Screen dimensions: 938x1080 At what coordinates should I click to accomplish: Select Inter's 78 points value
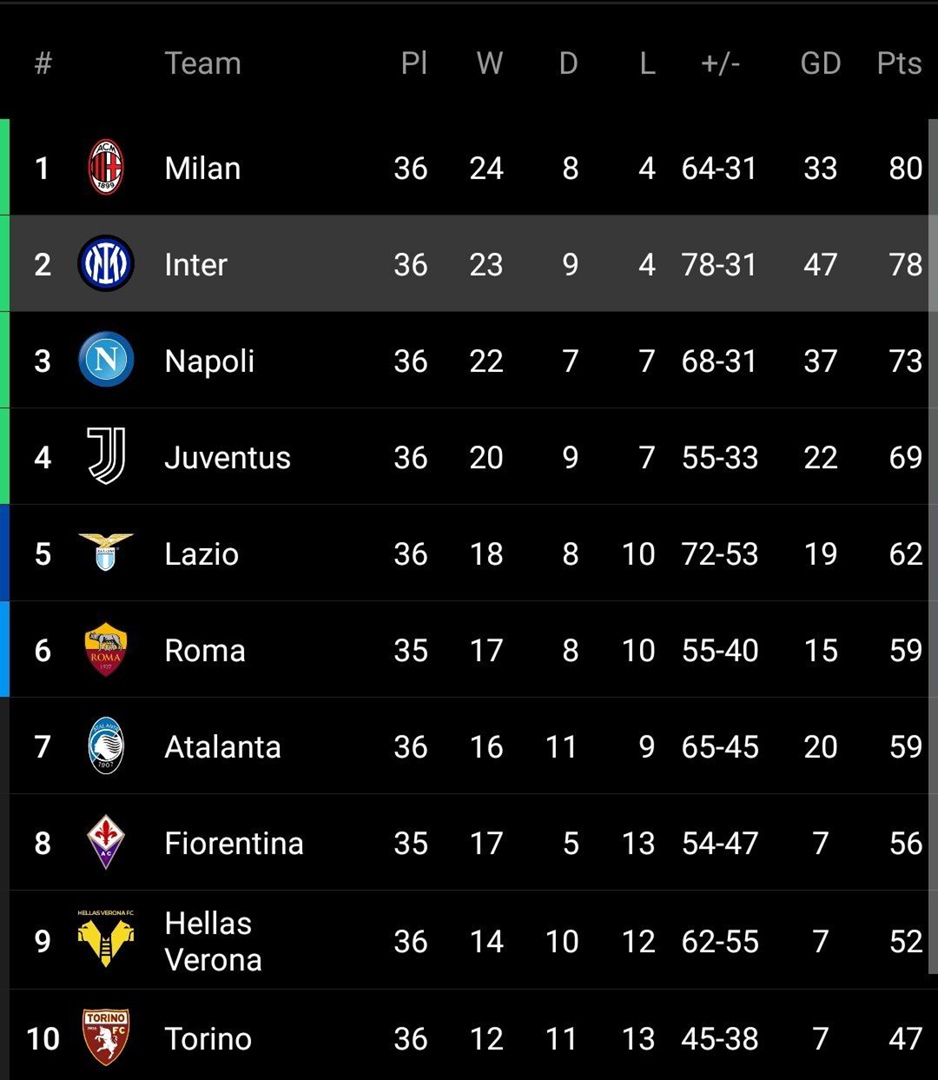point(905,264)
